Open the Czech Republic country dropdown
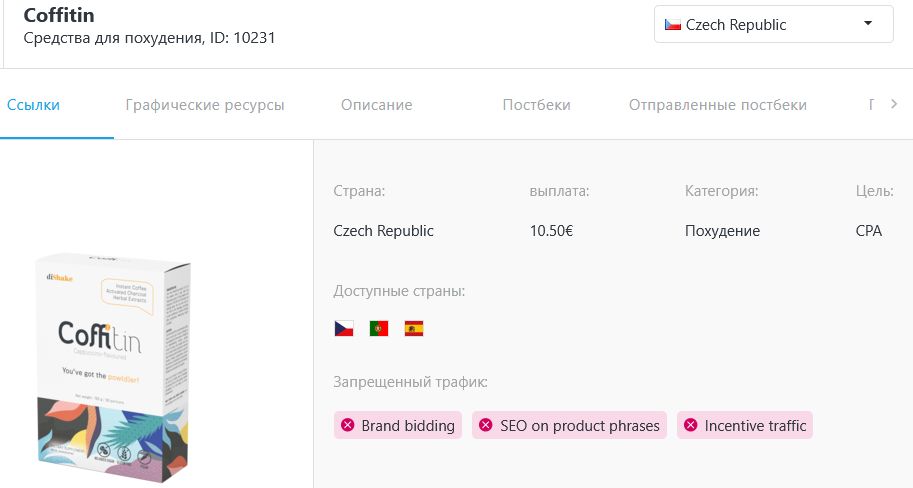Viewport: 913px width, 488px height. [772, 24]
